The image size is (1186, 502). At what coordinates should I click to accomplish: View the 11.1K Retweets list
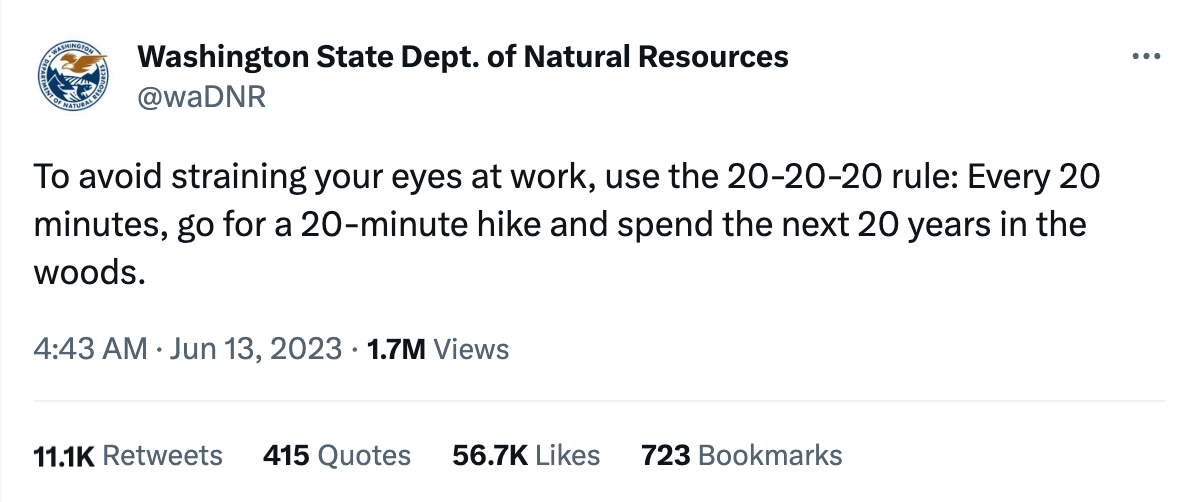click(x=128, y=456)
